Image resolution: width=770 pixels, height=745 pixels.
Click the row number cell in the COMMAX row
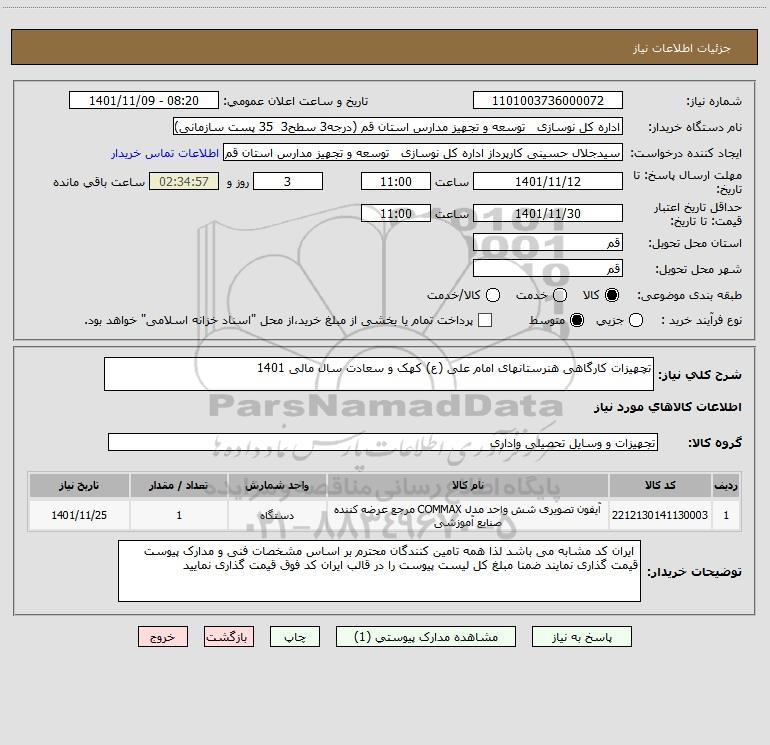726,515
